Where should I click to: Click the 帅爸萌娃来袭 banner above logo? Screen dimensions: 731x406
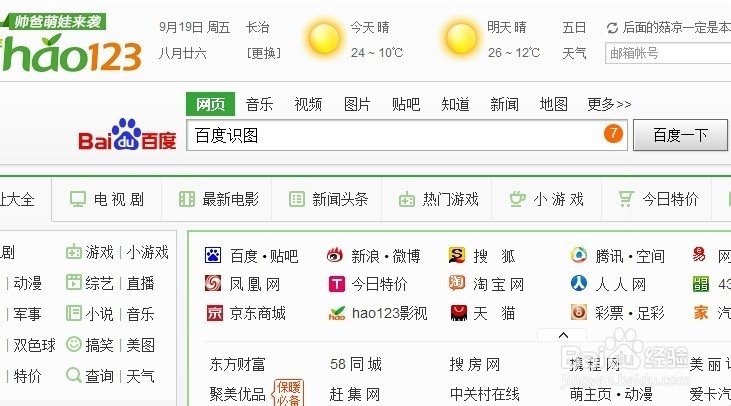click(x=55, y=21)
